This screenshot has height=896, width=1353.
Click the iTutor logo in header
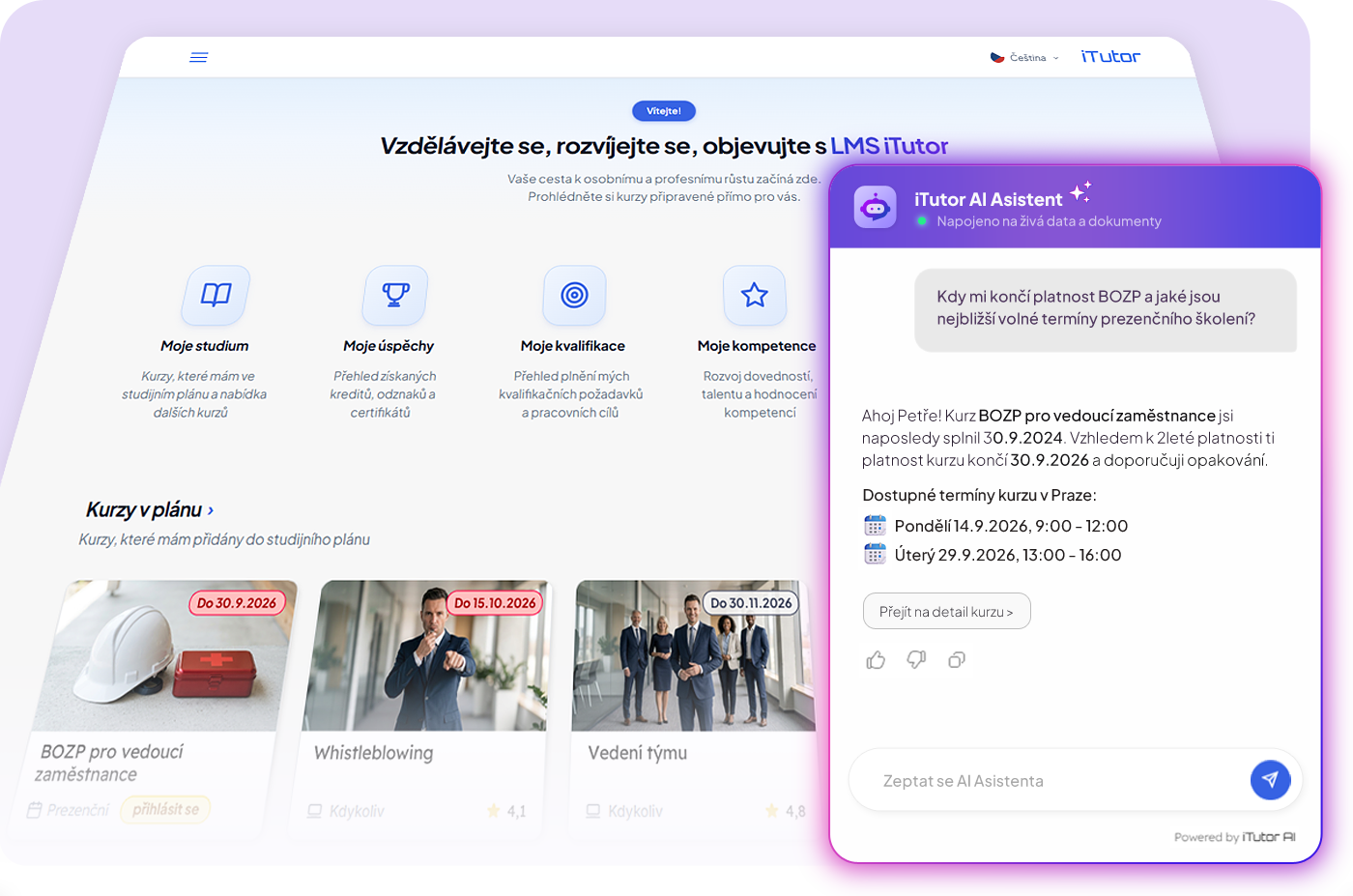pos(1110,57)
